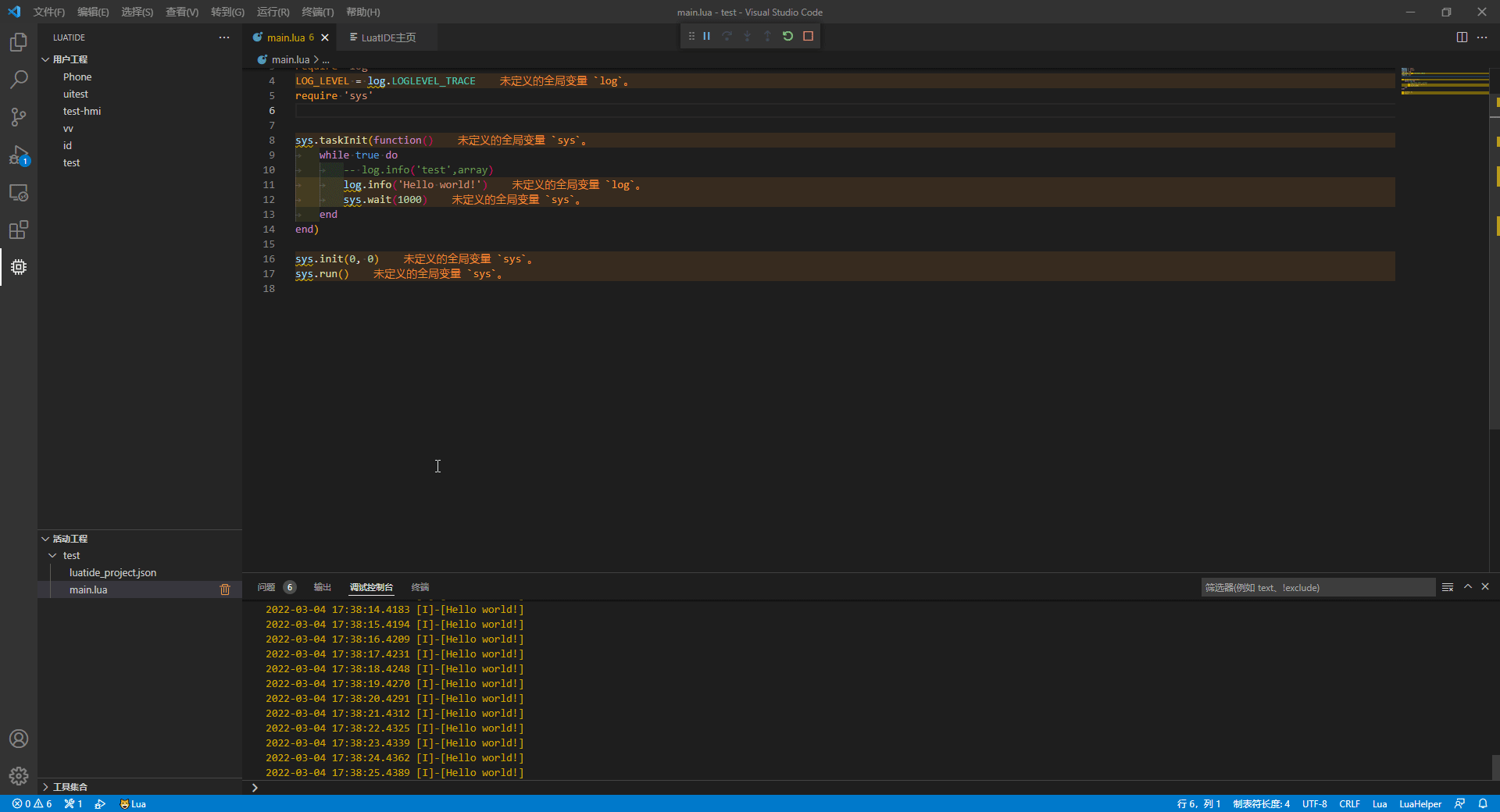Image resolution: width=1500 pixels, height=812 pixels.
Task: Open LUATIDE sidebar More Actions ellipsis
Action: click(x=224, y=37)
